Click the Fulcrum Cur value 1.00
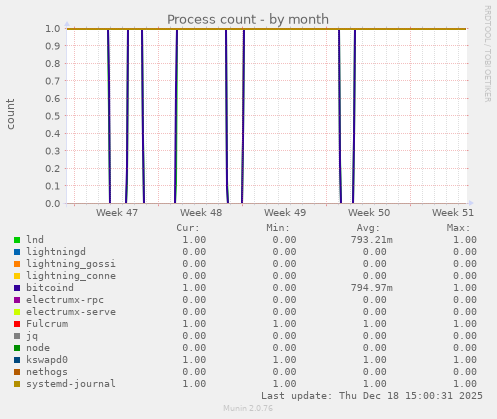The width and height of the screenshot is (497, 419). (x=194, y=324)
